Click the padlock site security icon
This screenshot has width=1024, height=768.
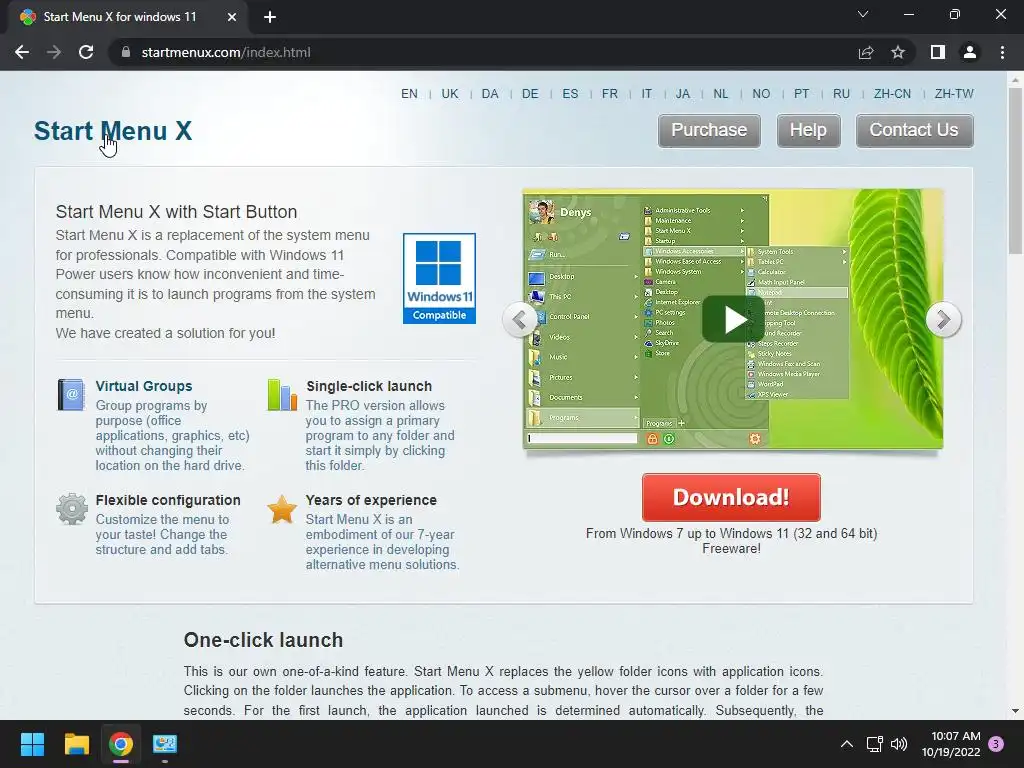click(126, 52)
